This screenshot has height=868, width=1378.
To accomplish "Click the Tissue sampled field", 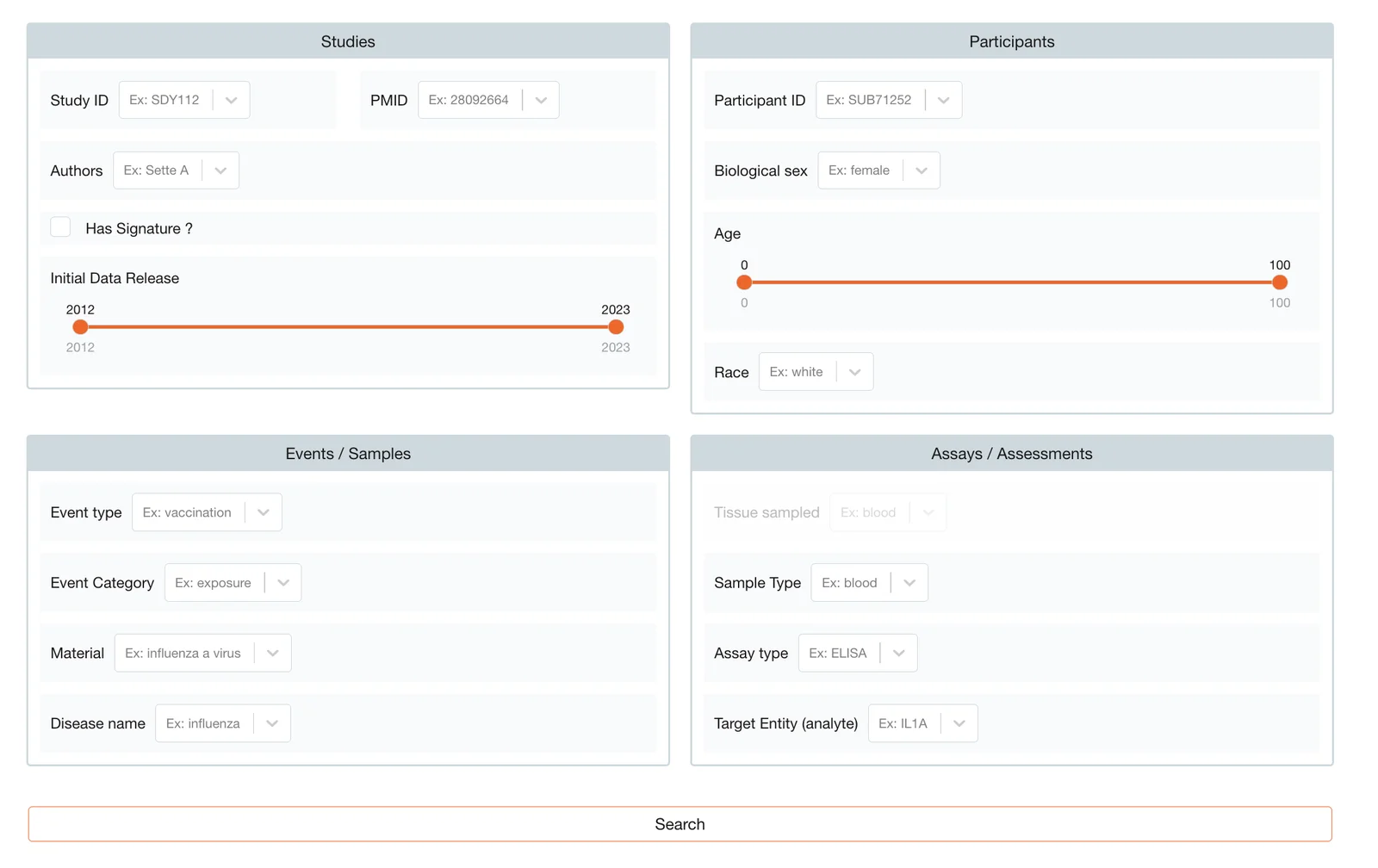I will pyautogui.click(x=868, y=512).
